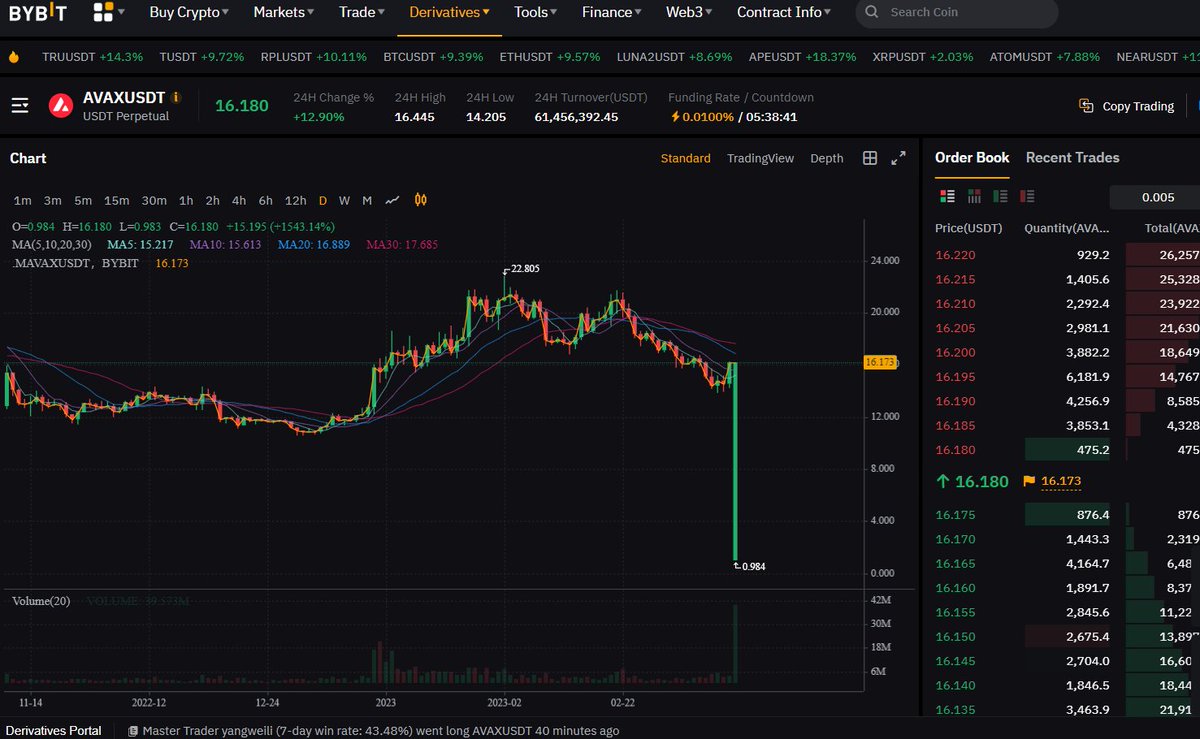Click the 16.173 mark price link
The image size is (1200, 739).
1061,482
